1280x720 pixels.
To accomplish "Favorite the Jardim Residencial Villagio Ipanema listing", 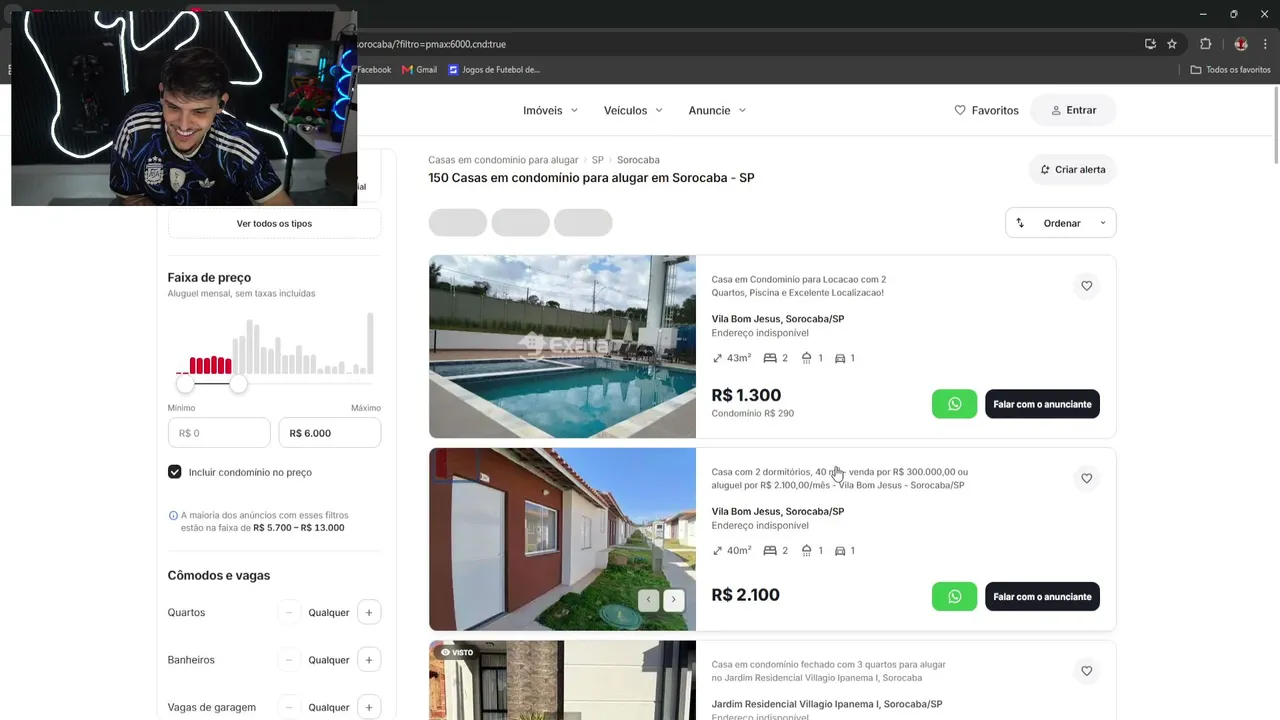I will pyautogui.click(x=1087, y=671).
